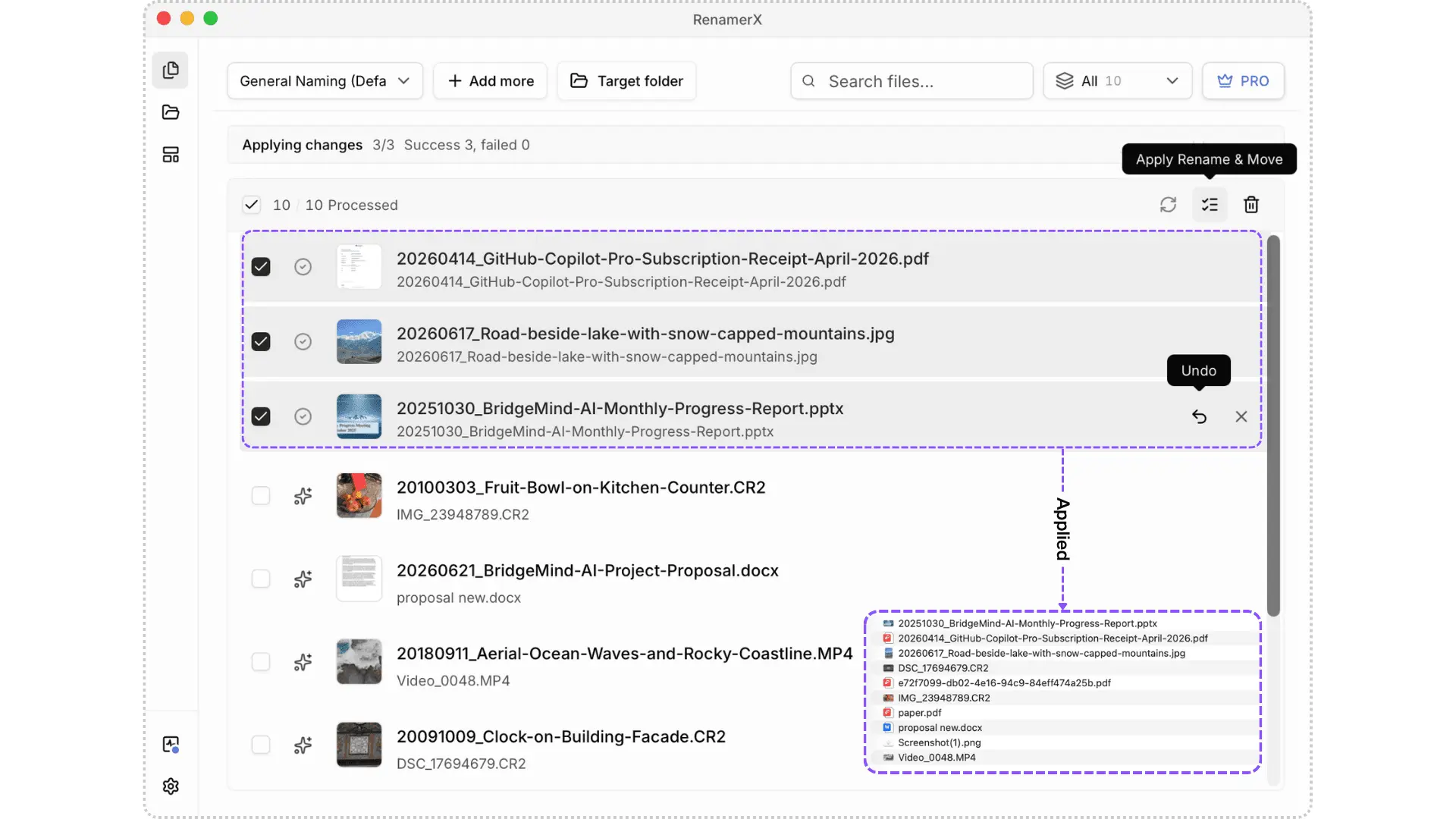Open the image feedback sidebar icon
The image size is (1456, 819).
click(171, 745)
